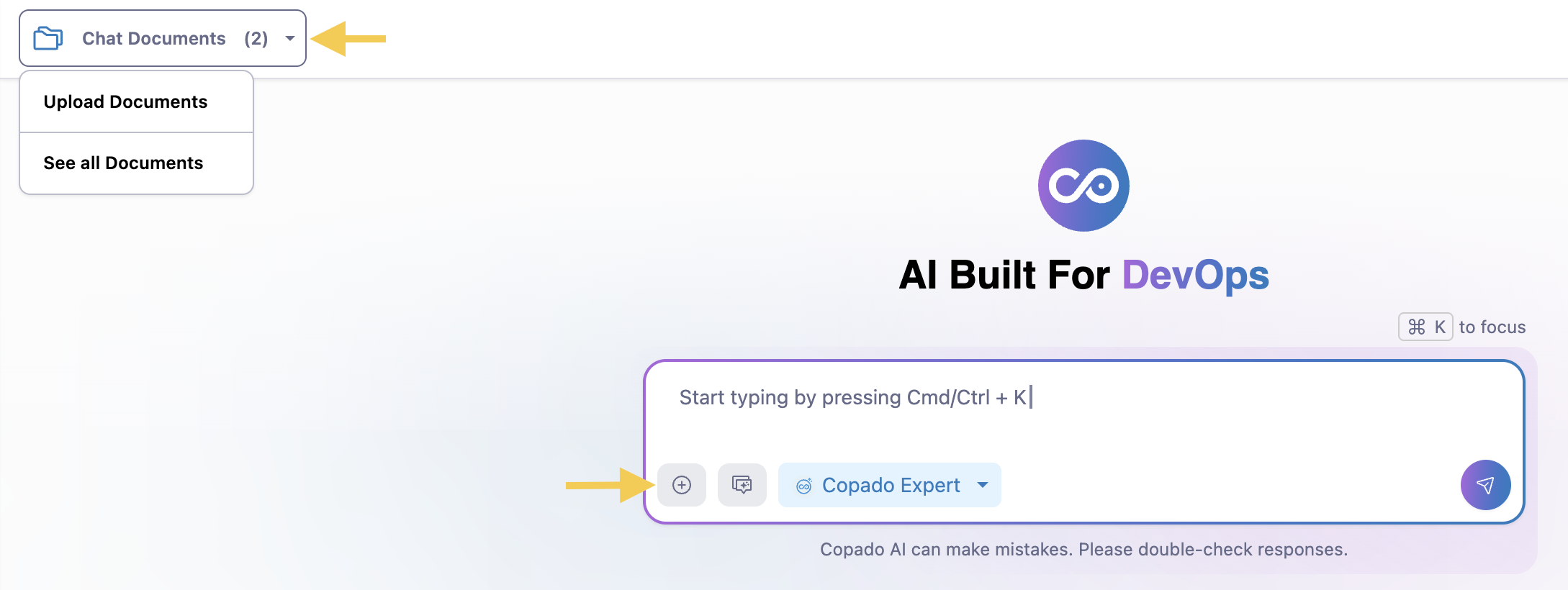1568x590 pixels.
Task: Choose See all Documents menu entry
Action: click(123, 163)
